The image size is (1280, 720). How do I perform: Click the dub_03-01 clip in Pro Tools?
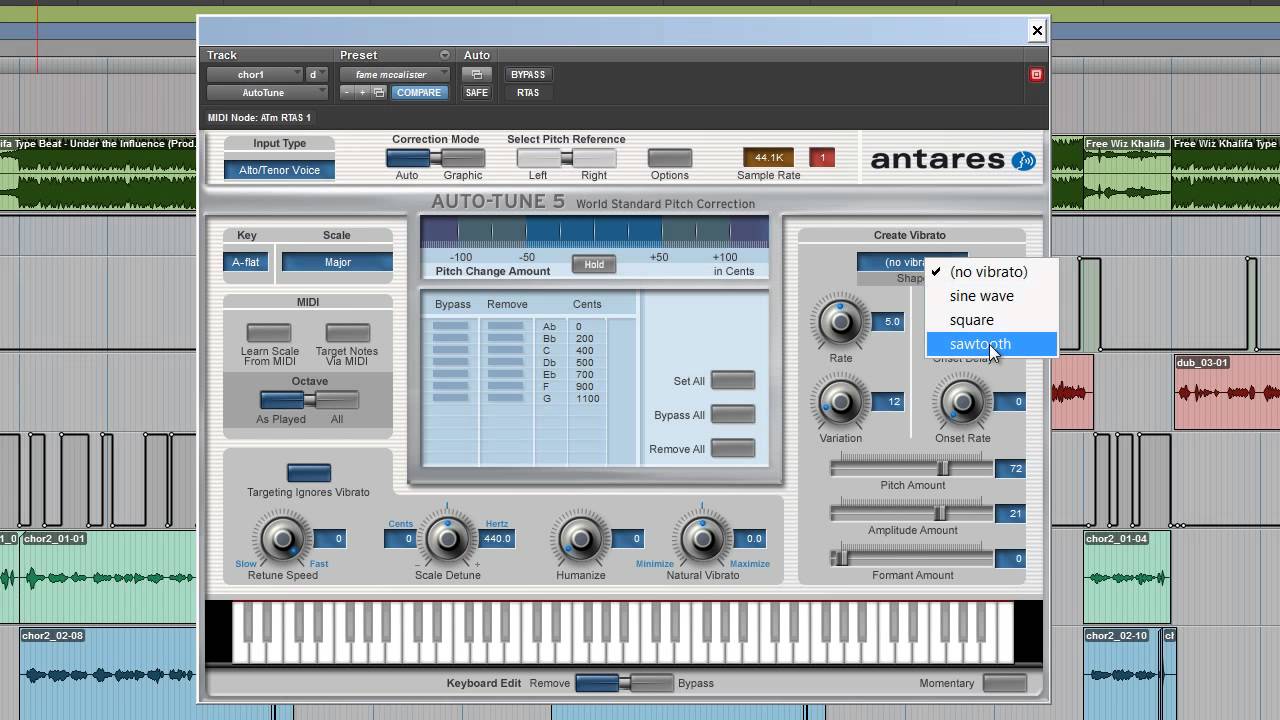click(x=1227, y=390)
